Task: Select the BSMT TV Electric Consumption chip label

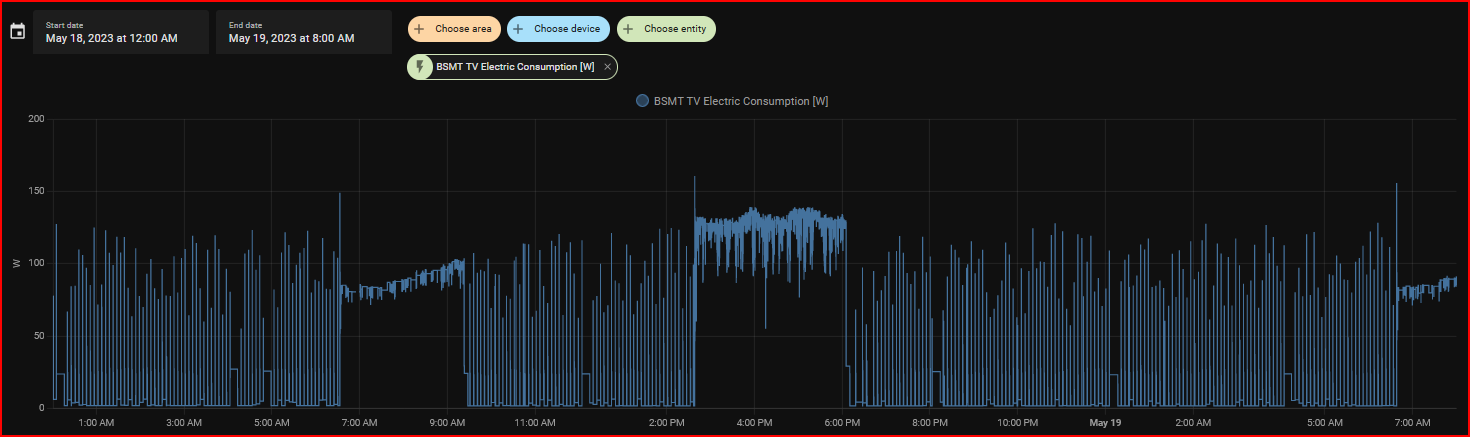Action: pos(515,67)
